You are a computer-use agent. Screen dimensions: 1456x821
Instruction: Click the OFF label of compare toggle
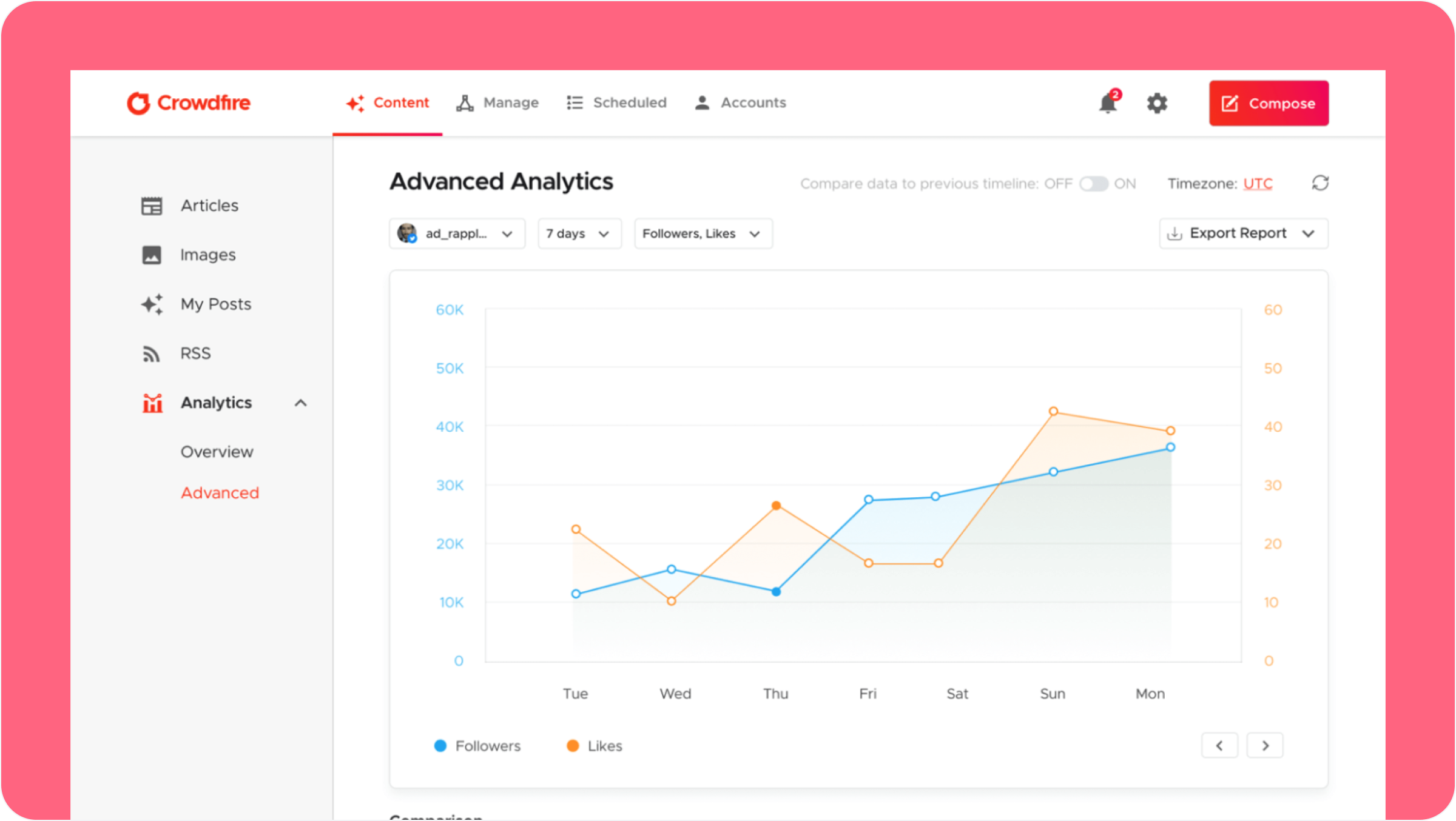point(1058,184)
